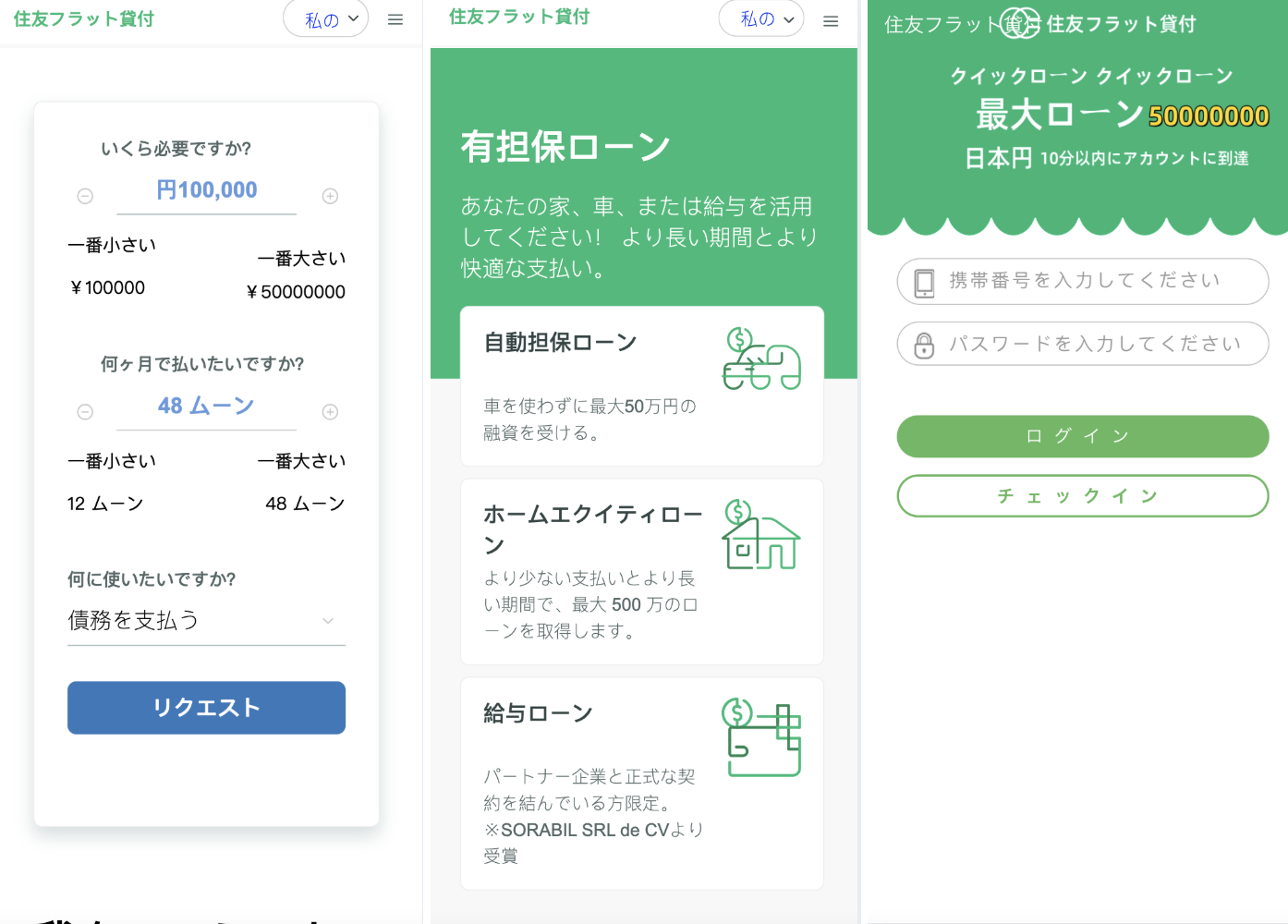Click the ¥100000 minimum amount text
1288x924 pixels.
tap(107, 288)
